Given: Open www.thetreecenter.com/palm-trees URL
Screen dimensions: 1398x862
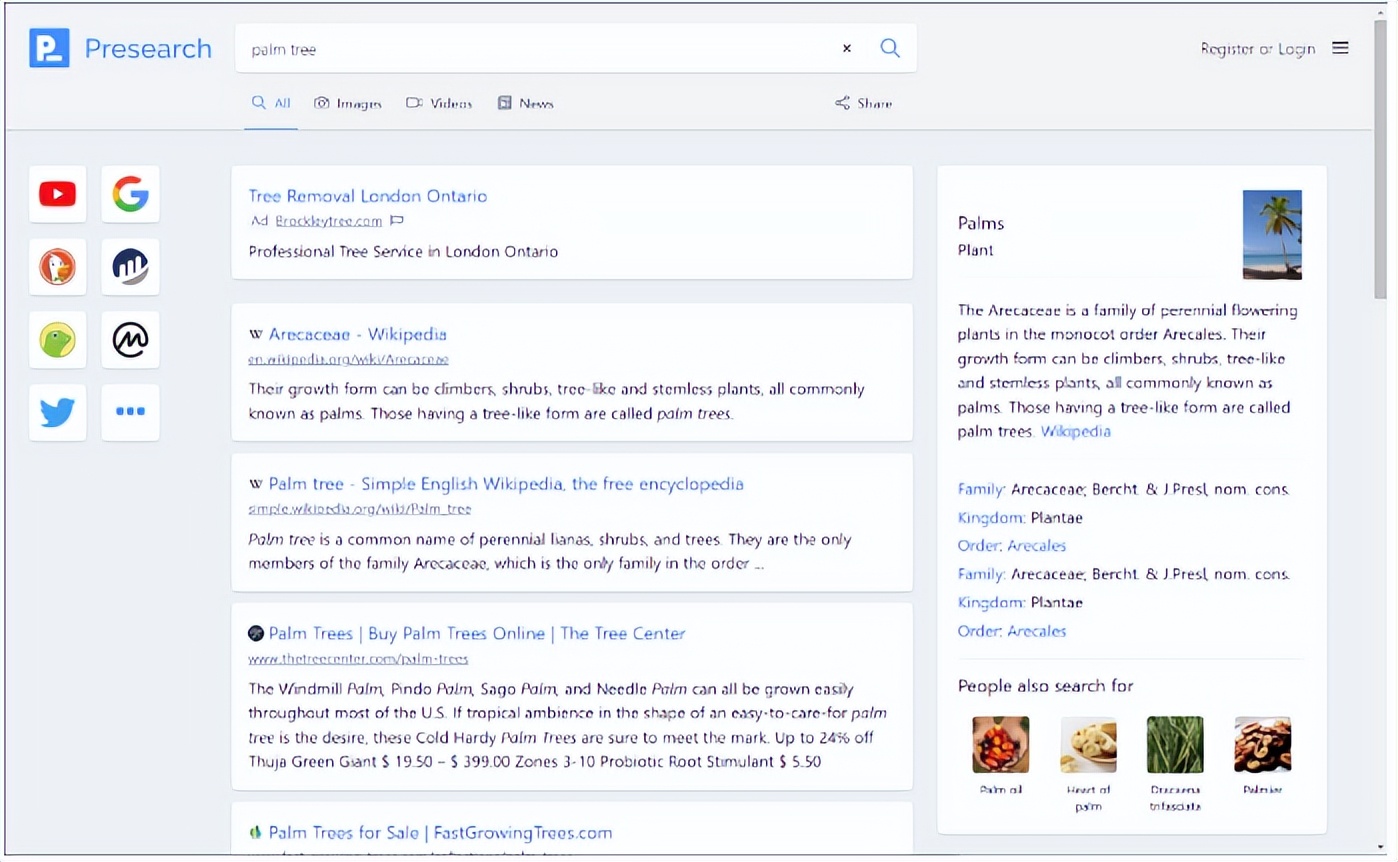Looking at the screenshot, I should [358, 659].
